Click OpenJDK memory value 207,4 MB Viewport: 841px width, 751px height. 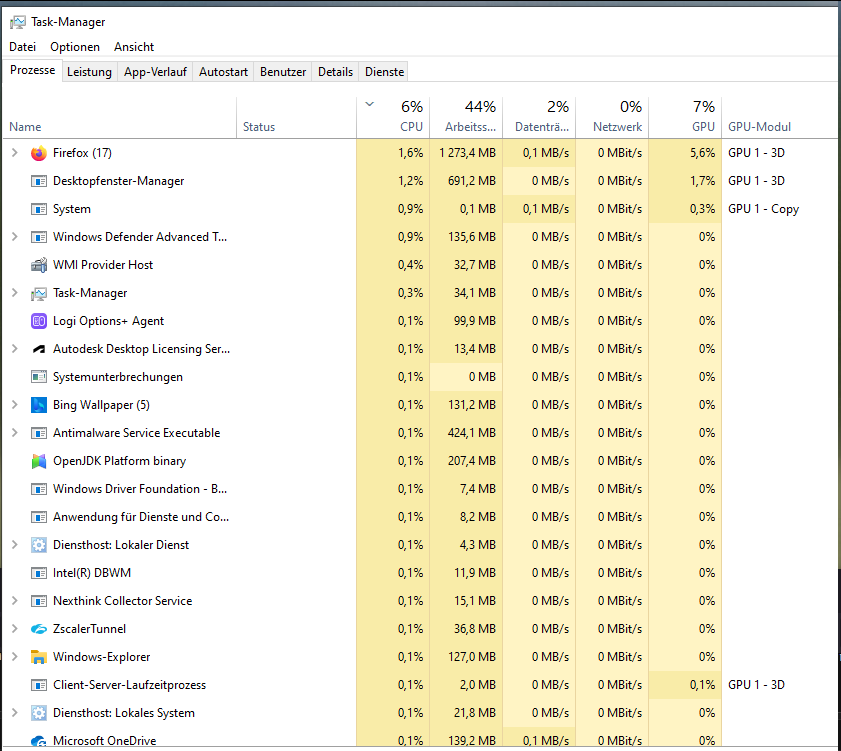point(472,461)
